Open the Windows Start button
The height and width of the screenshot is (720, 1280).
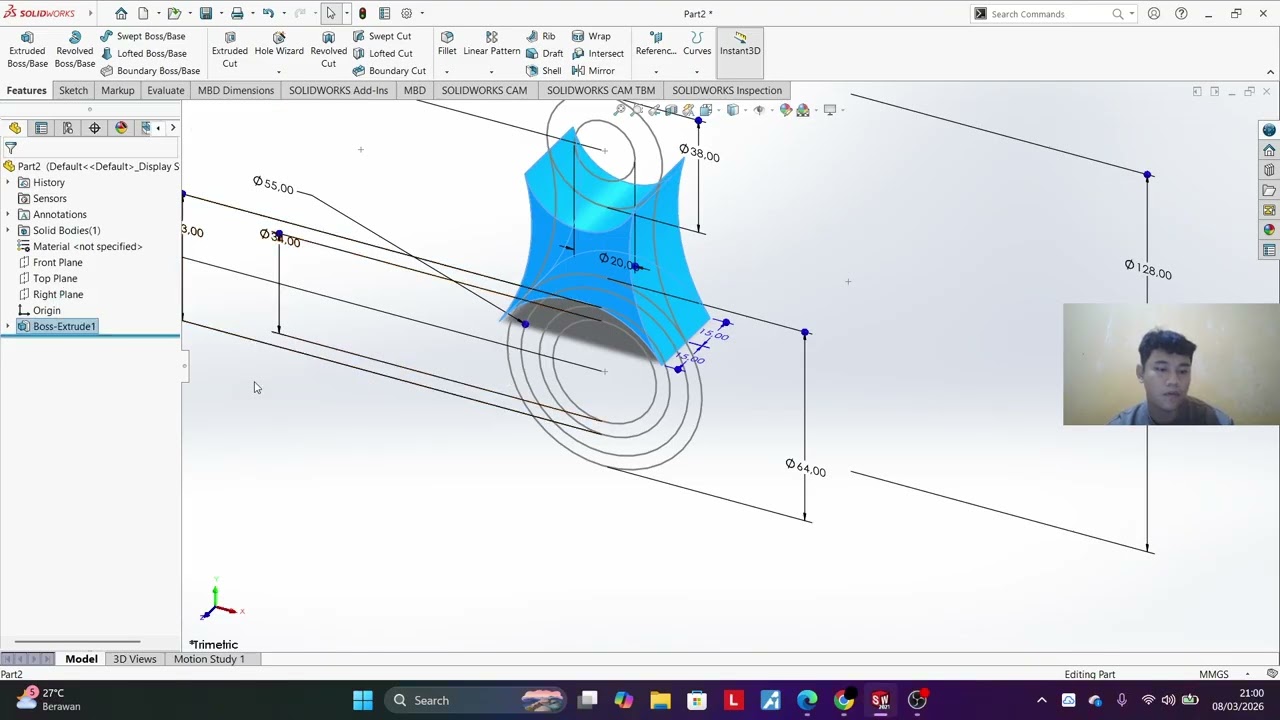click(362, 700)
